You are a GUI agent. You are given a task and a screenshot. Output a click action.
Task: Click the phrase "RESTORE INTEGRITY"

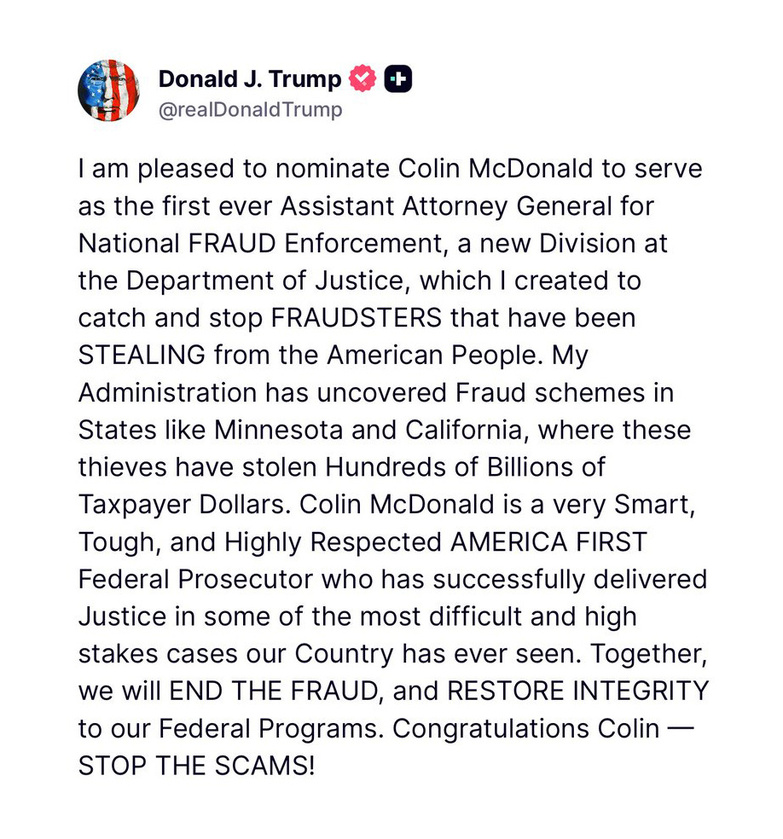pos(578,691)
